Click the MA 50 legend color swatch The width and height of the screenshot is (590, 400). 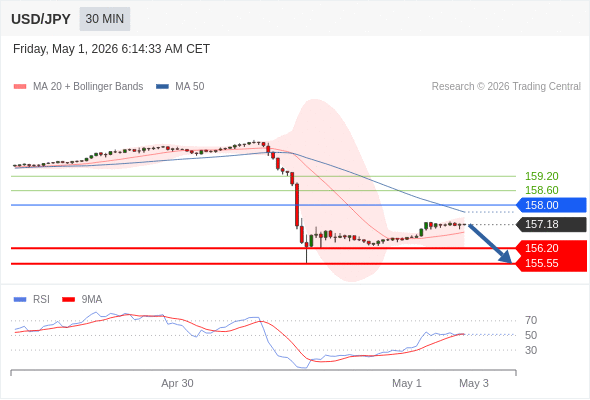coord(162,87)
